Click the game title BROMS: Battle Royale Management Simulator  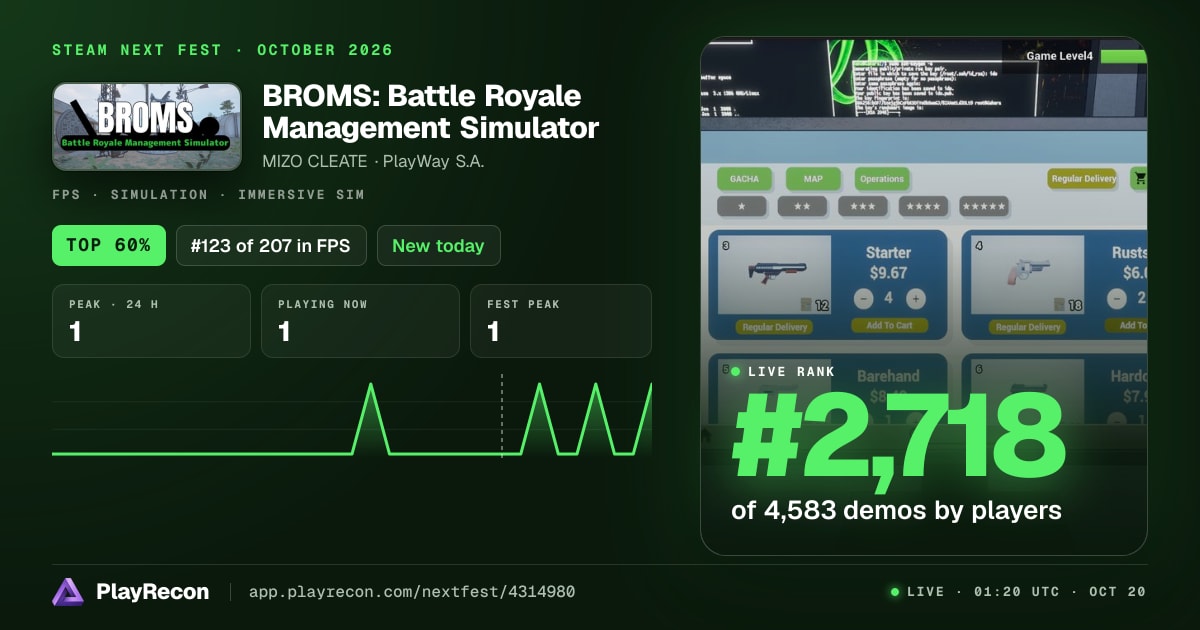point(430,112)
